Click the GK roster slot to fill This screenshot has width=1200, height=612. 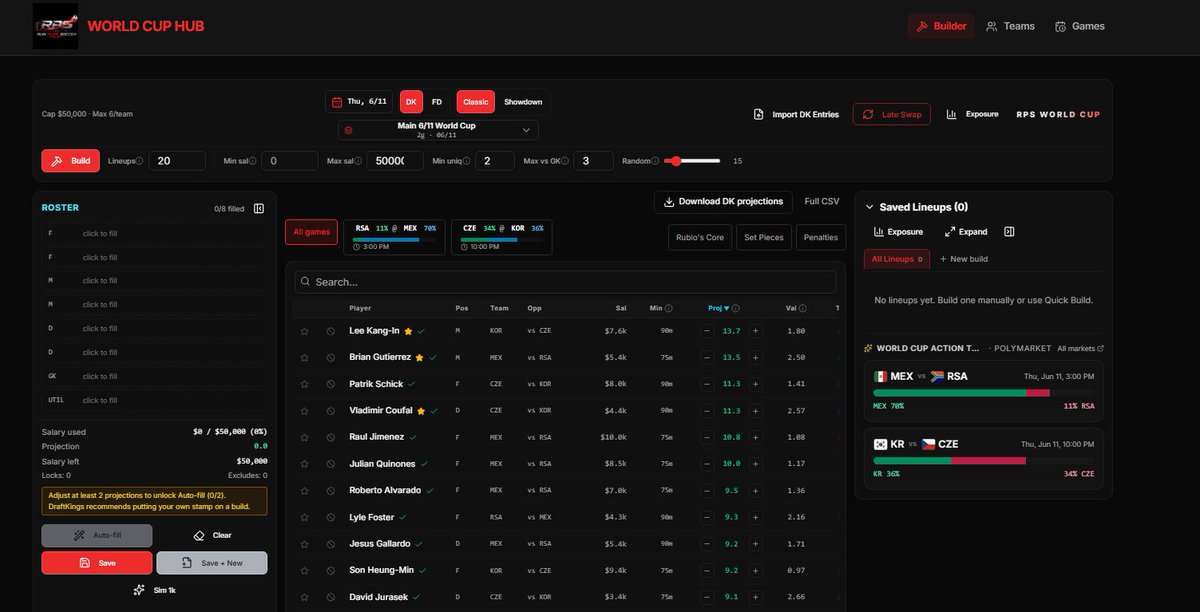click(x=154, y=377)
